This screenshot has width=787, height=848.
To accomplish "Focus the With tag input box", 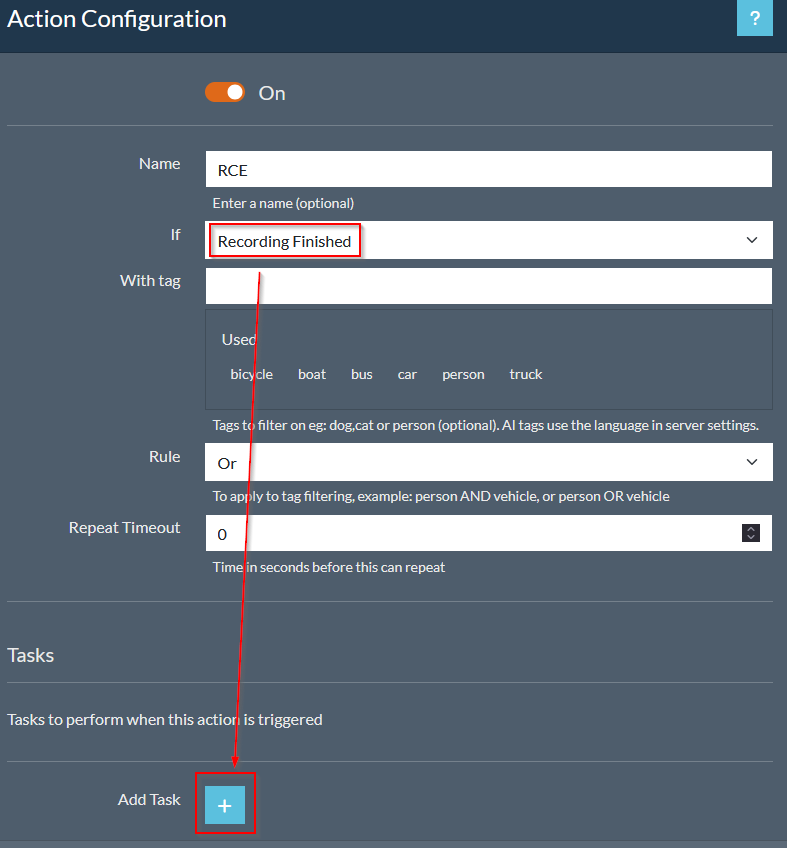I will coord(488,286).
